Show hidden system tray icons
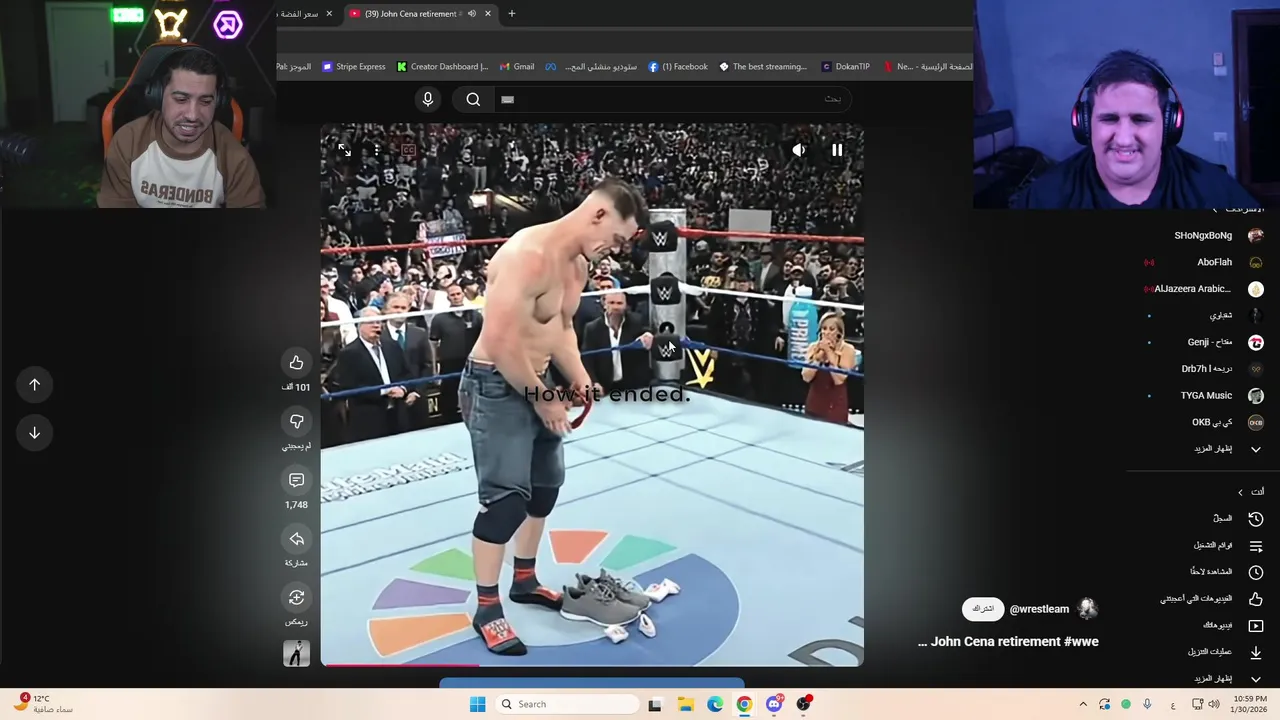The height and width of the screenshot is (720, 1280). tap(1083, 704)
